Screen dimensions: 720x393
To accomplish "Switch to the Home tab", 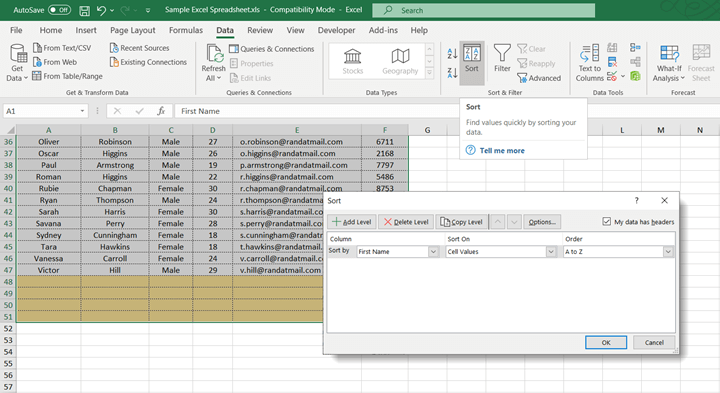I will 51,30.
